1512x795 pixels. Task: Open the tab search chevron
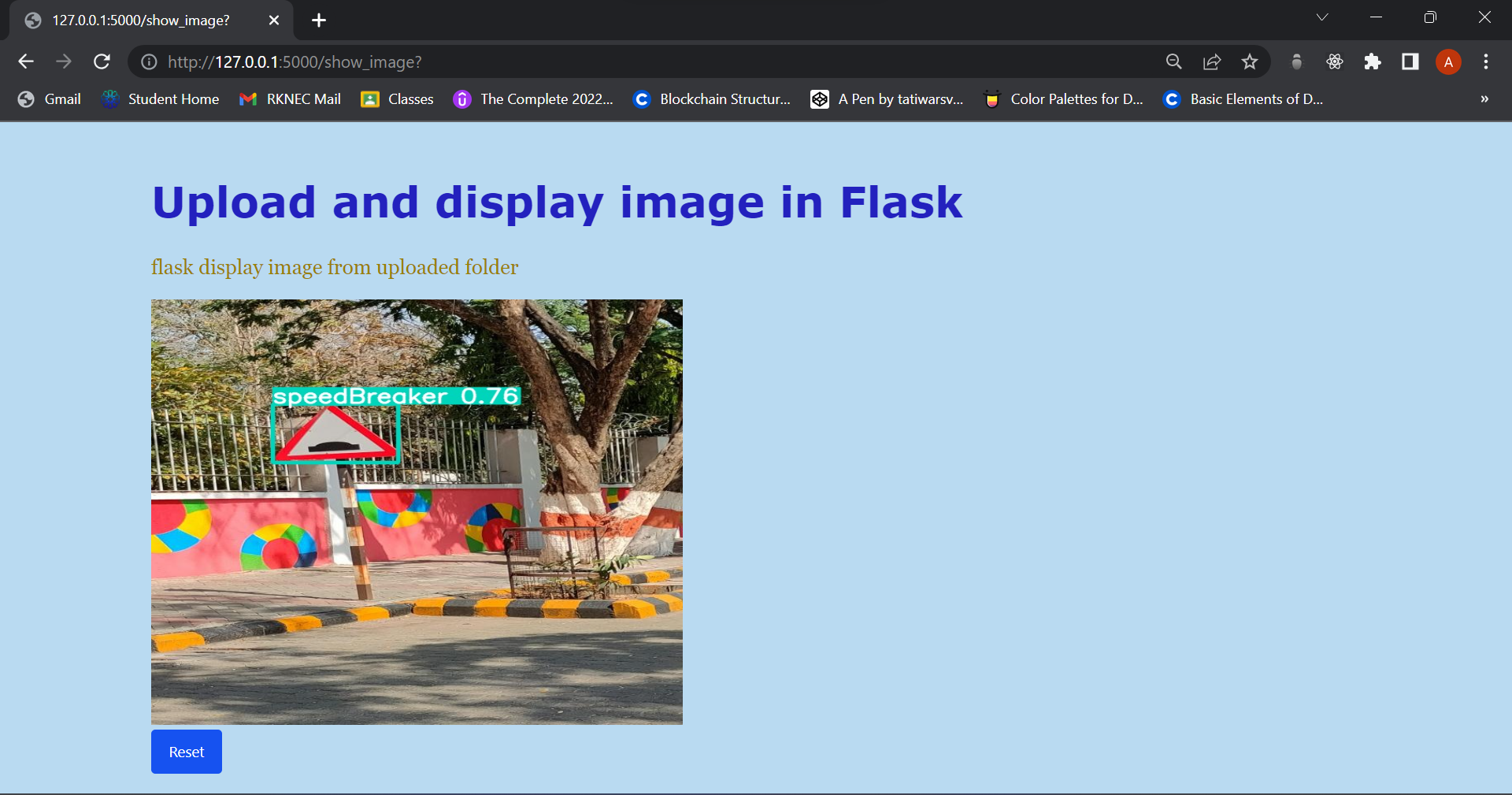[x=1322, y=17]
